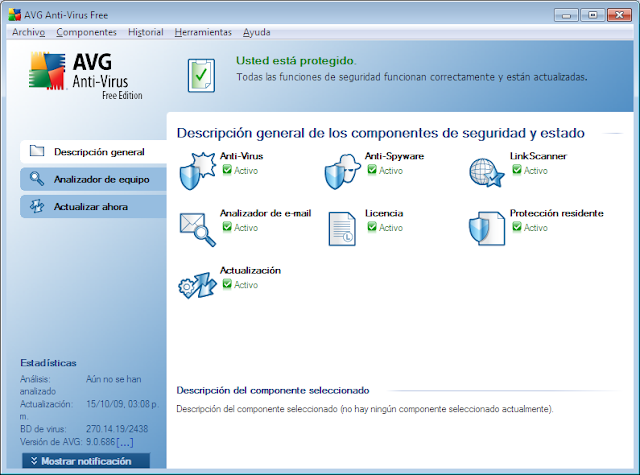Open the Archivo menu

pyautogui.click(x=29, y=32)
